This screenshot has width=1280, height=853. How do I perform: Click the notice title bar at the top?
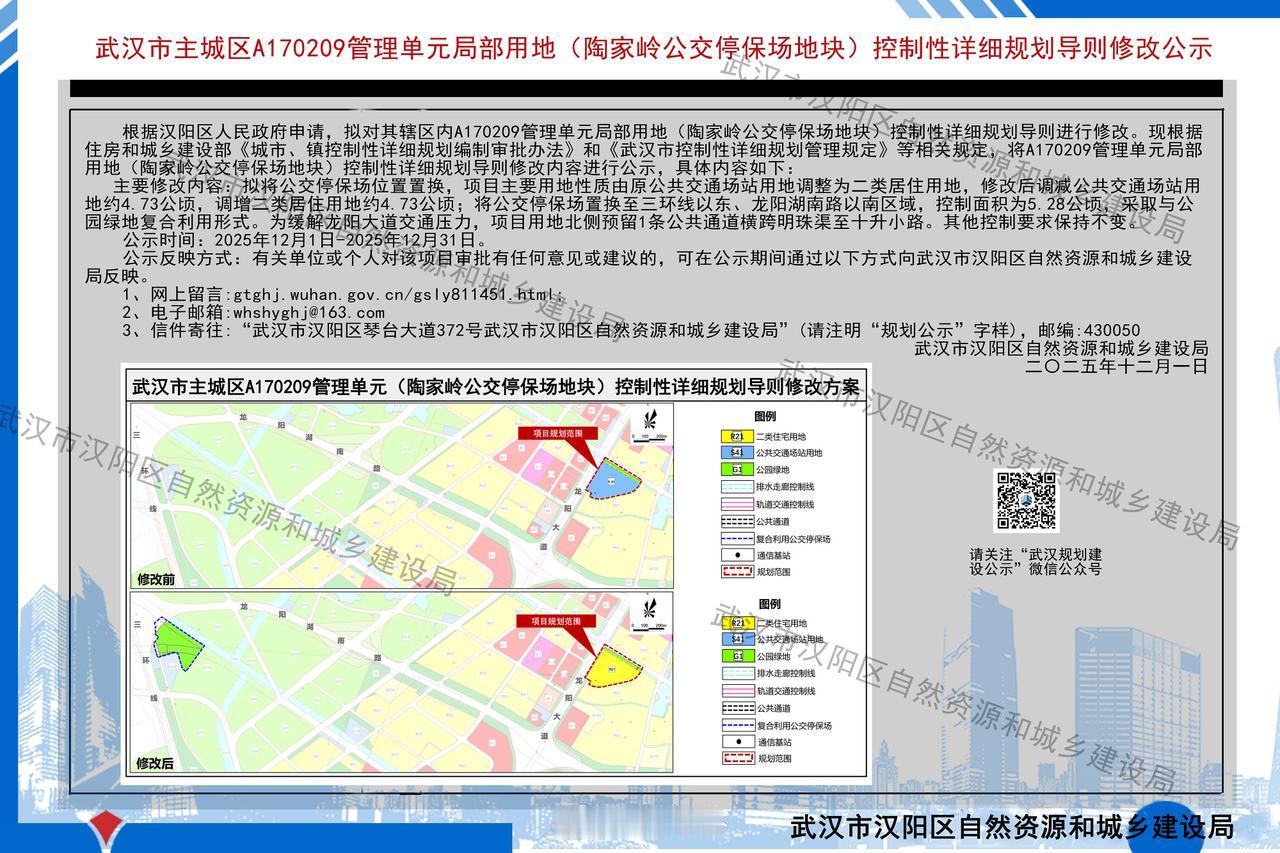coord(640,42)
